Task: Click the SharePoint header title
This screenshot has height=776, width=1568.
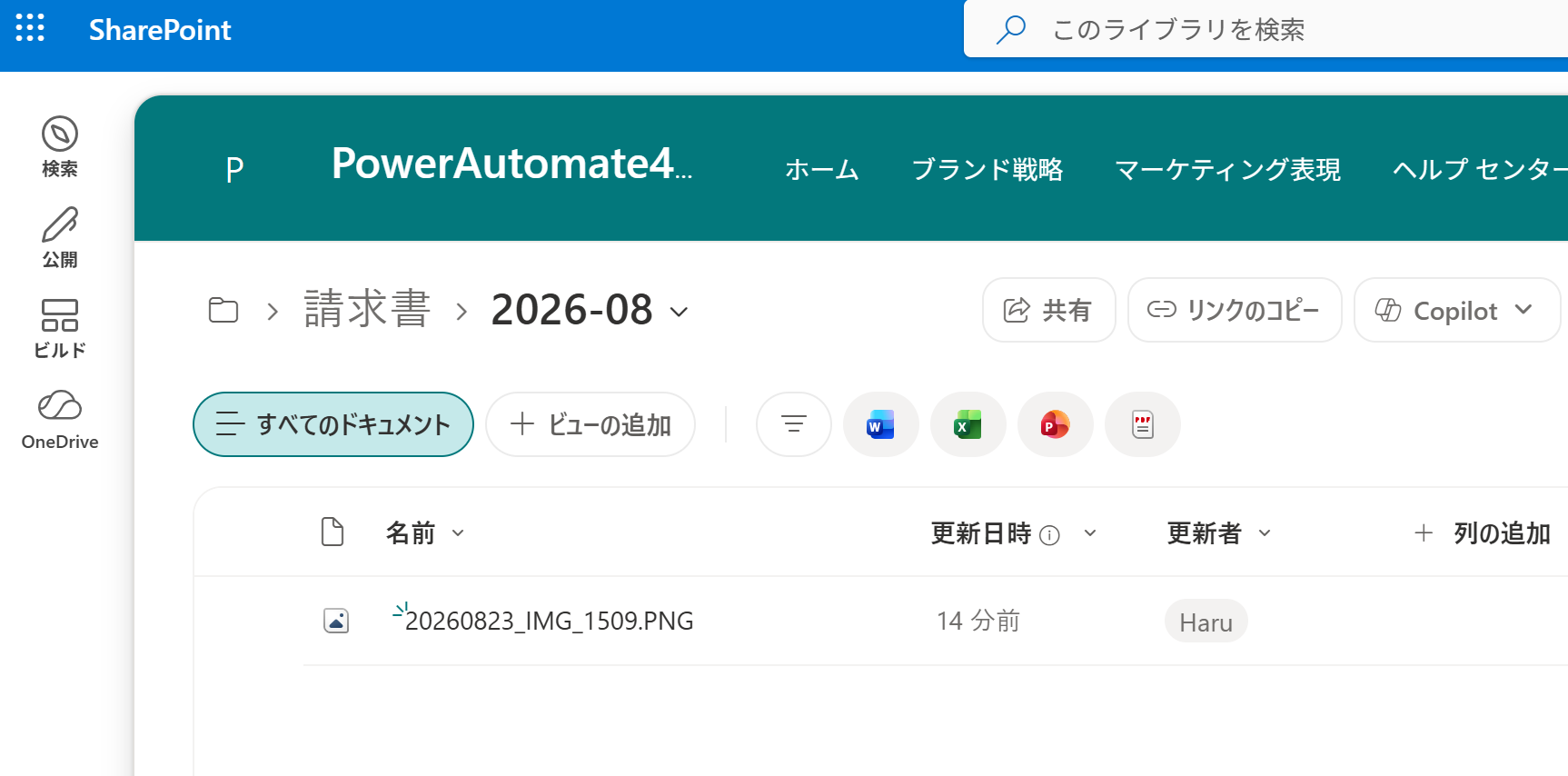Action: (x=160, y=30)
